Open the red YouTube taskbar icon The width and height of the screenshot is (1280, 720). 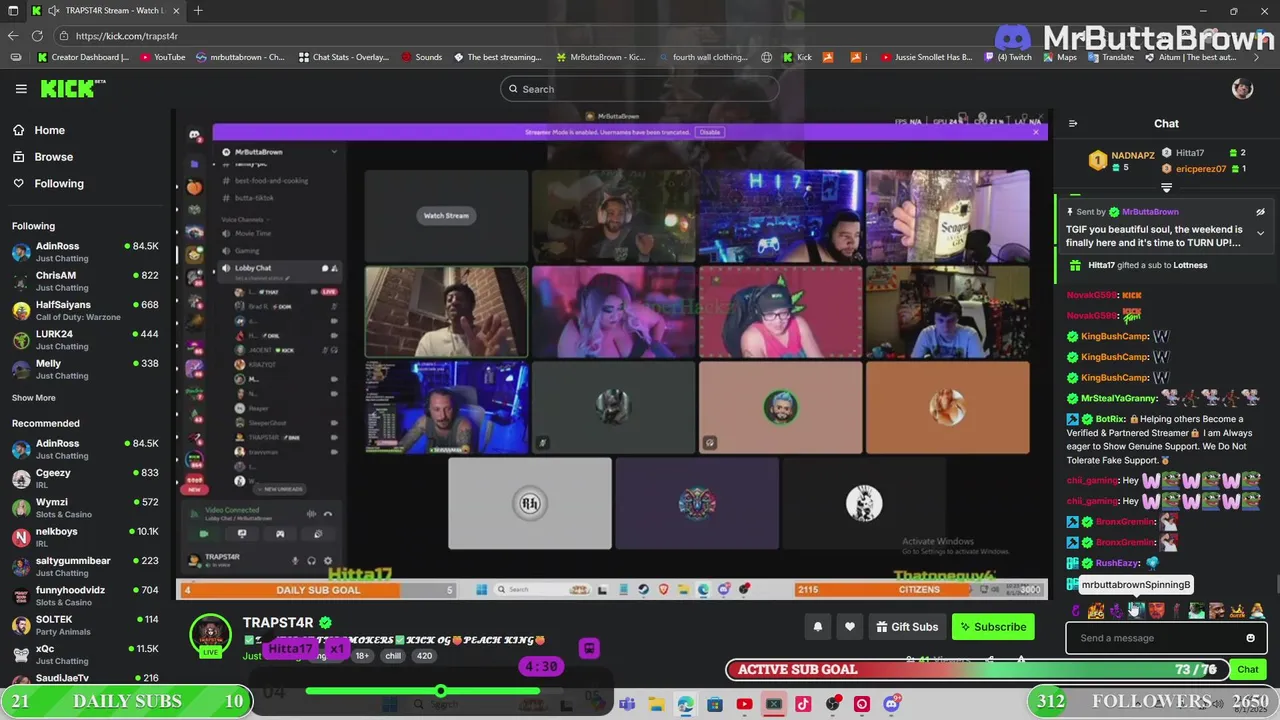(744, 705)
